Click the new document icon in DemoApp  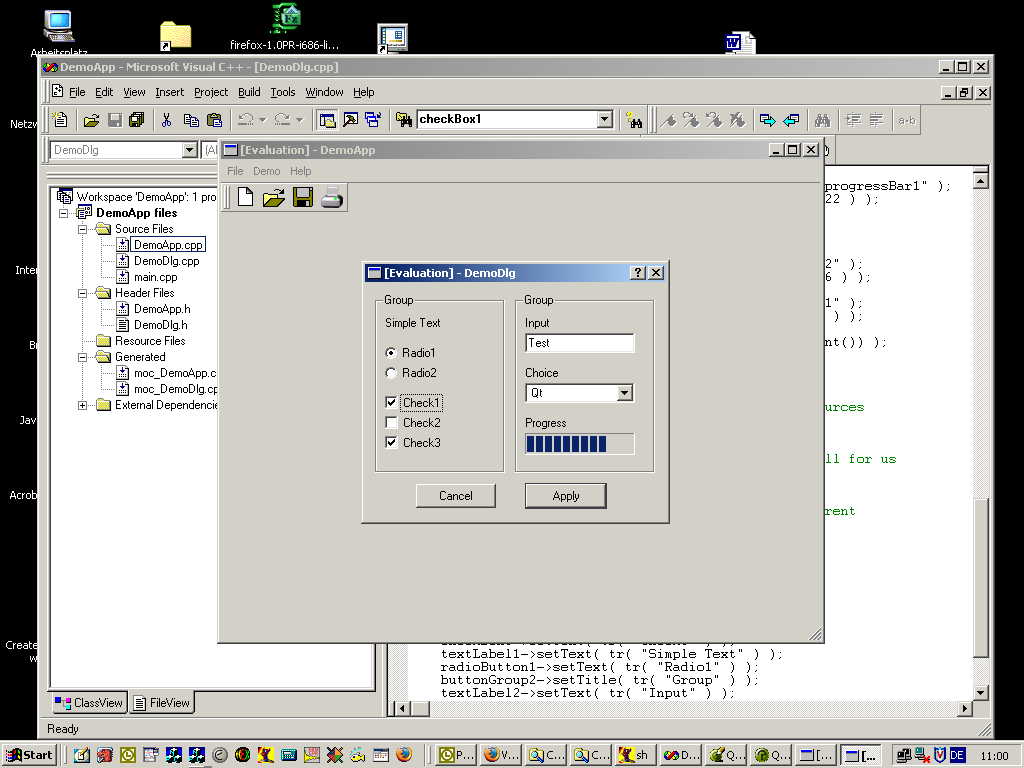tap(245, 197)
